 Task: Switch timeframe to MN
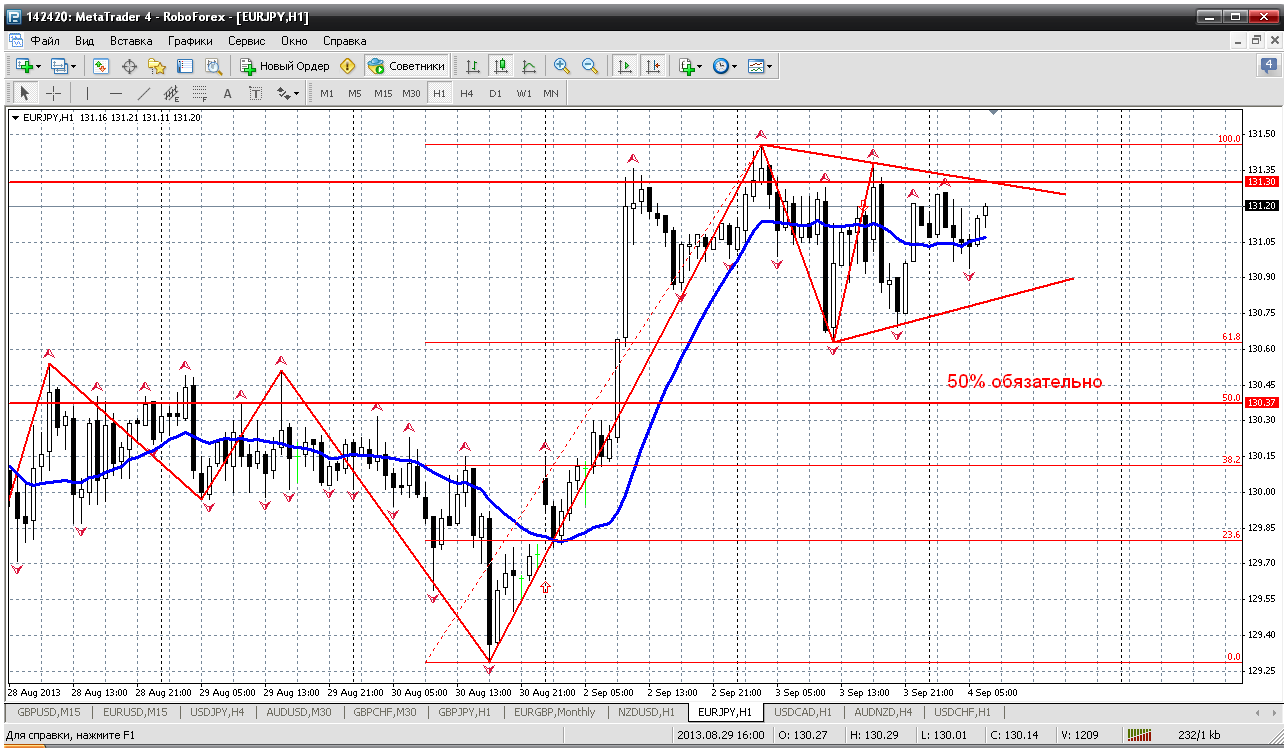(x=551, y=93)
